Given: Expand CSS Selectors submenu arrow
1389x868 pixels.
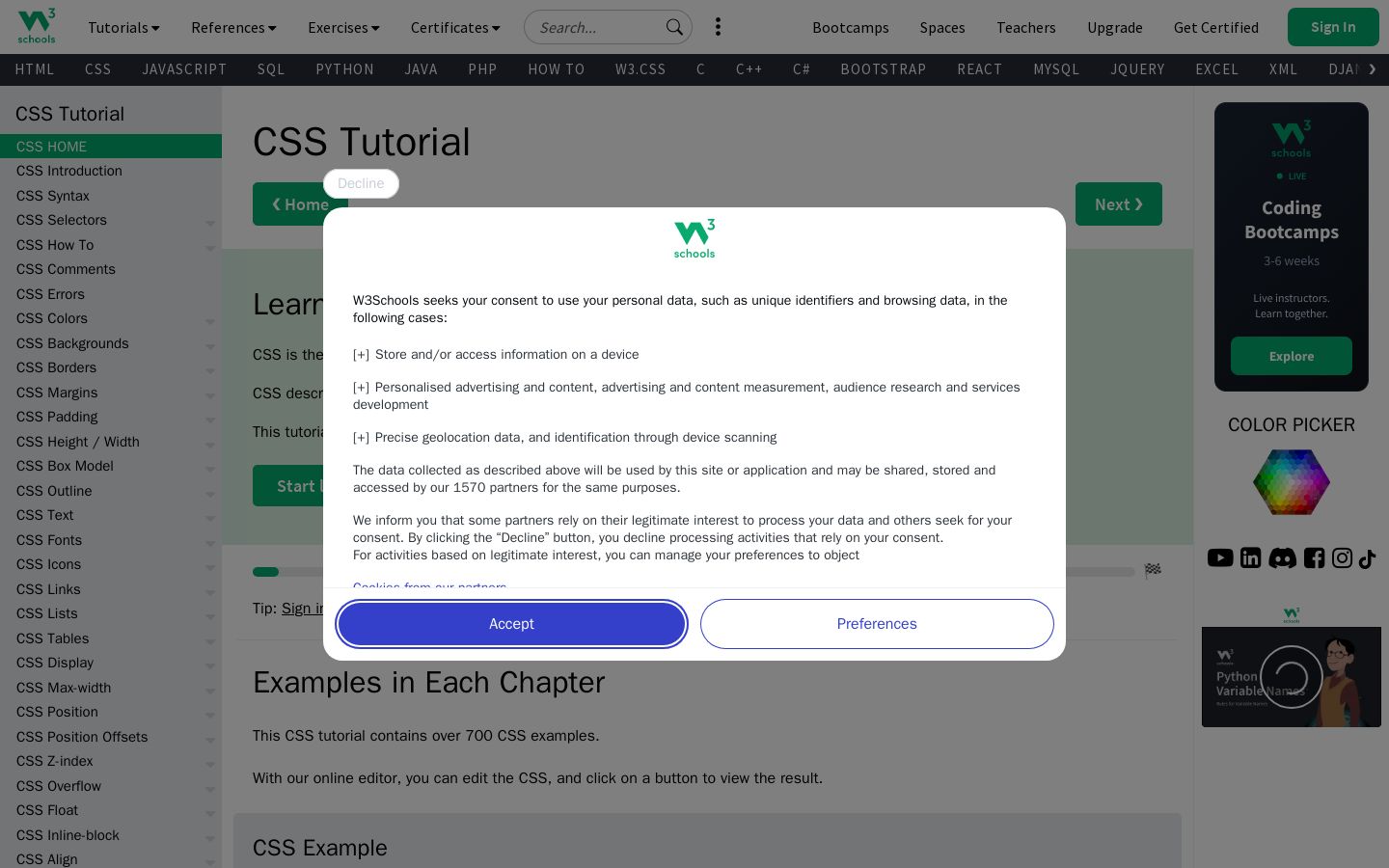Looking at the screenshot, I should tap(209, 223).
